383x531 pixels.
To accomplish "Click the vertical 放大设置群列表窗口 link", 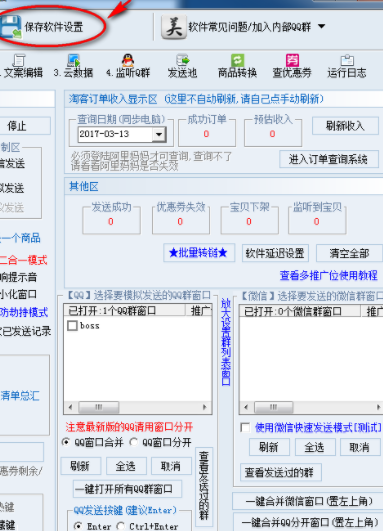I will point(226,342).
